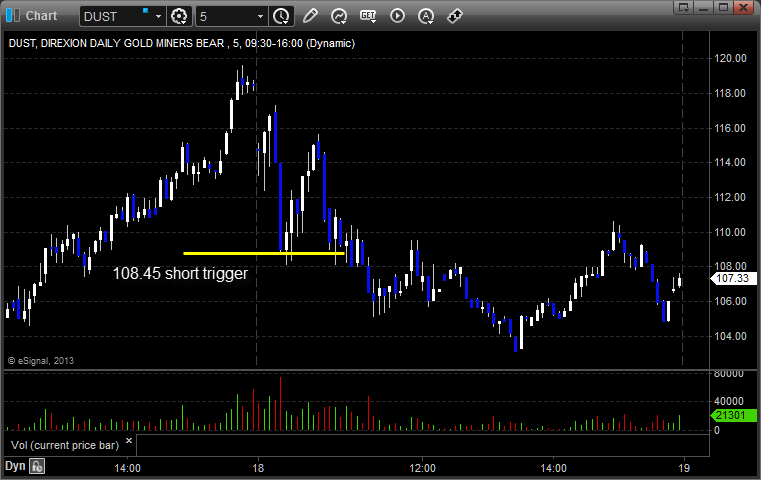Click the pop-out window button
The image size is (761, 480).
point(684,7)
